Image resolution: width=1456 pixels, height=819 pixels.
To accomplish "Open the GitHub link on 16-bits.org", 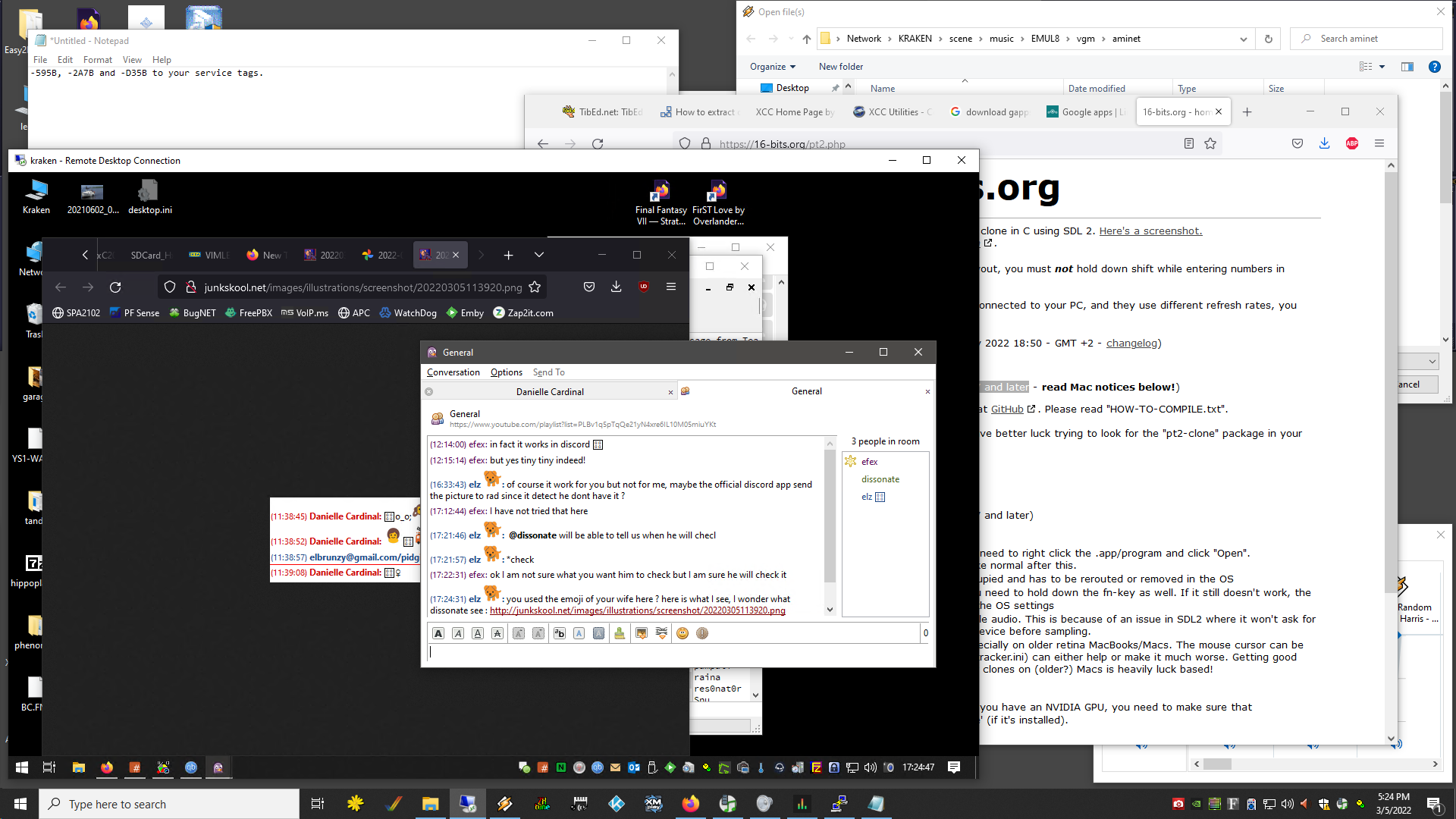I will point(1007,409).
